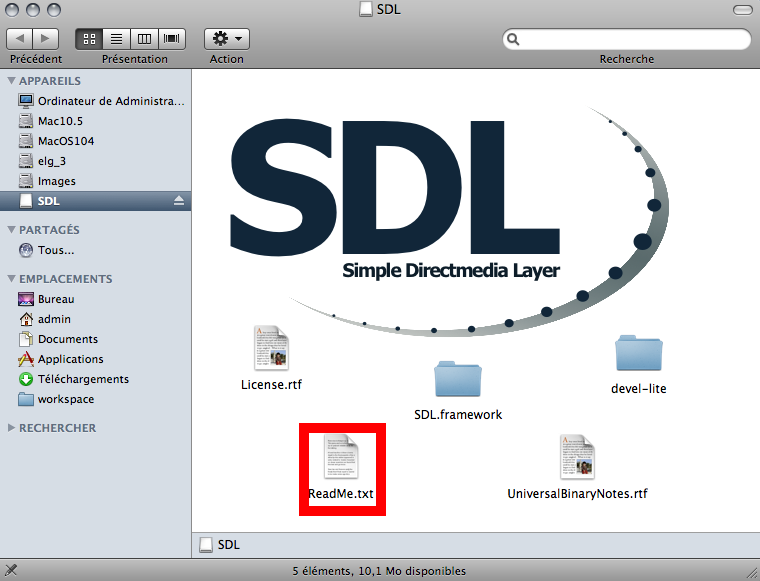Expand the RECHERCHER sidebar section
Screen dimensions: 760x581
11,428
